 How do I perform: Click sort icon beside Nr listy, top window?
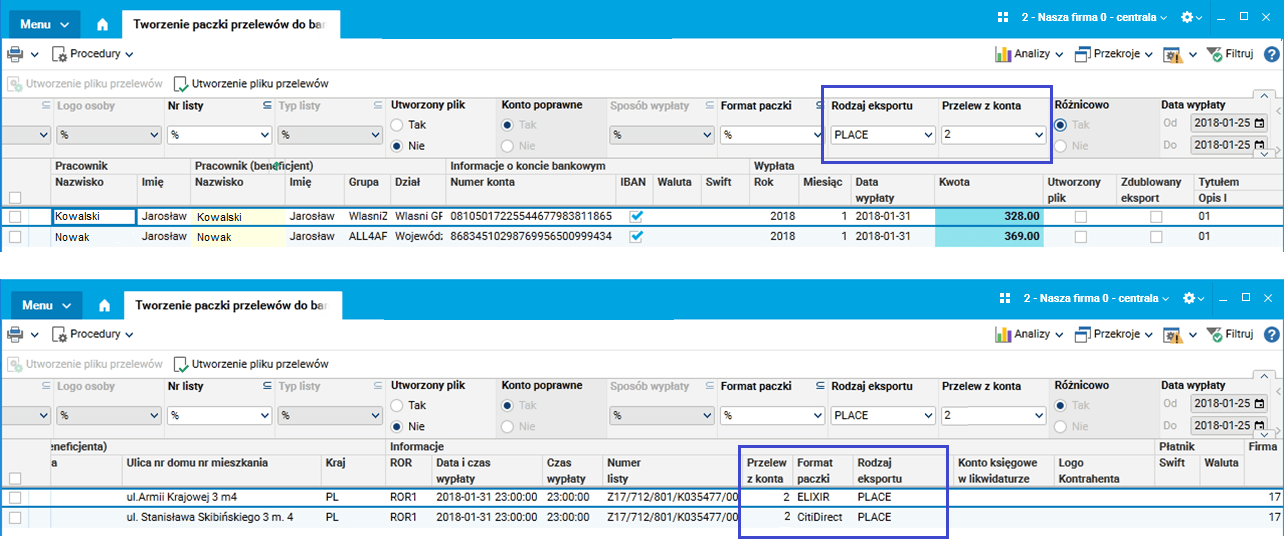267,105
